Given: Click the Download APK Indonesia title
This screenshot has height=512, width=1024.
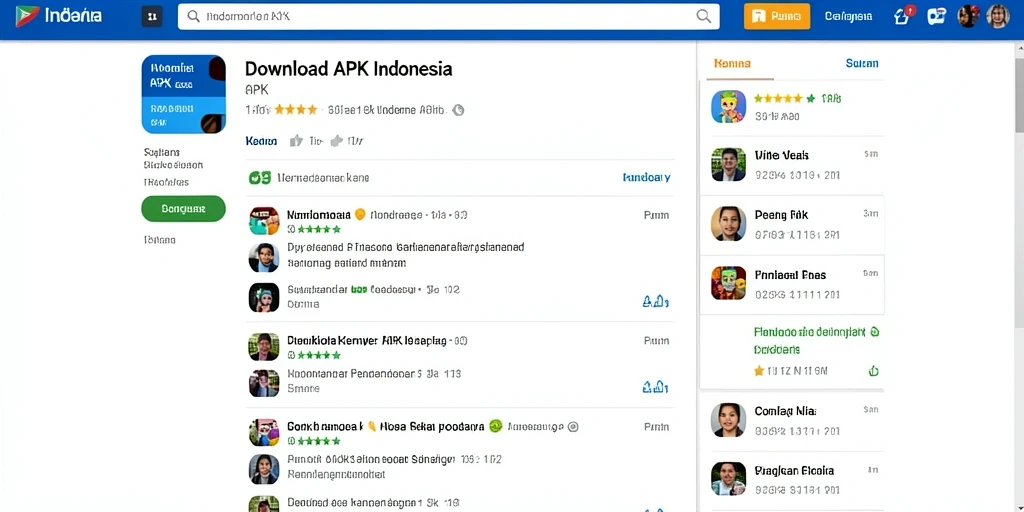Looking at the screenshot, I should pyautogui.click(x=348, y=69).
